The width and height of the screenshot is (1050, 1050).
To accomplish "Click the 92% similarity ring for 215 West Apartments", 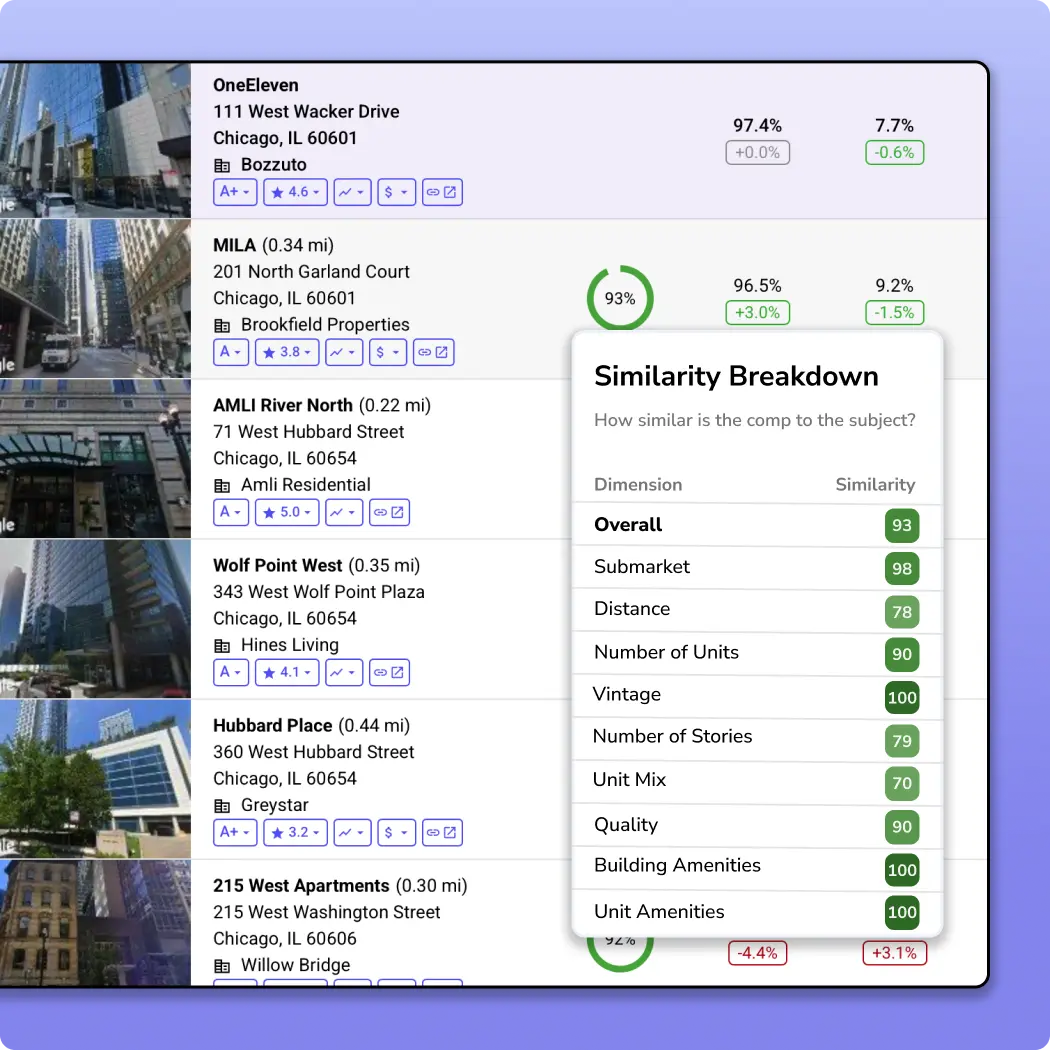I will [620, 954].
